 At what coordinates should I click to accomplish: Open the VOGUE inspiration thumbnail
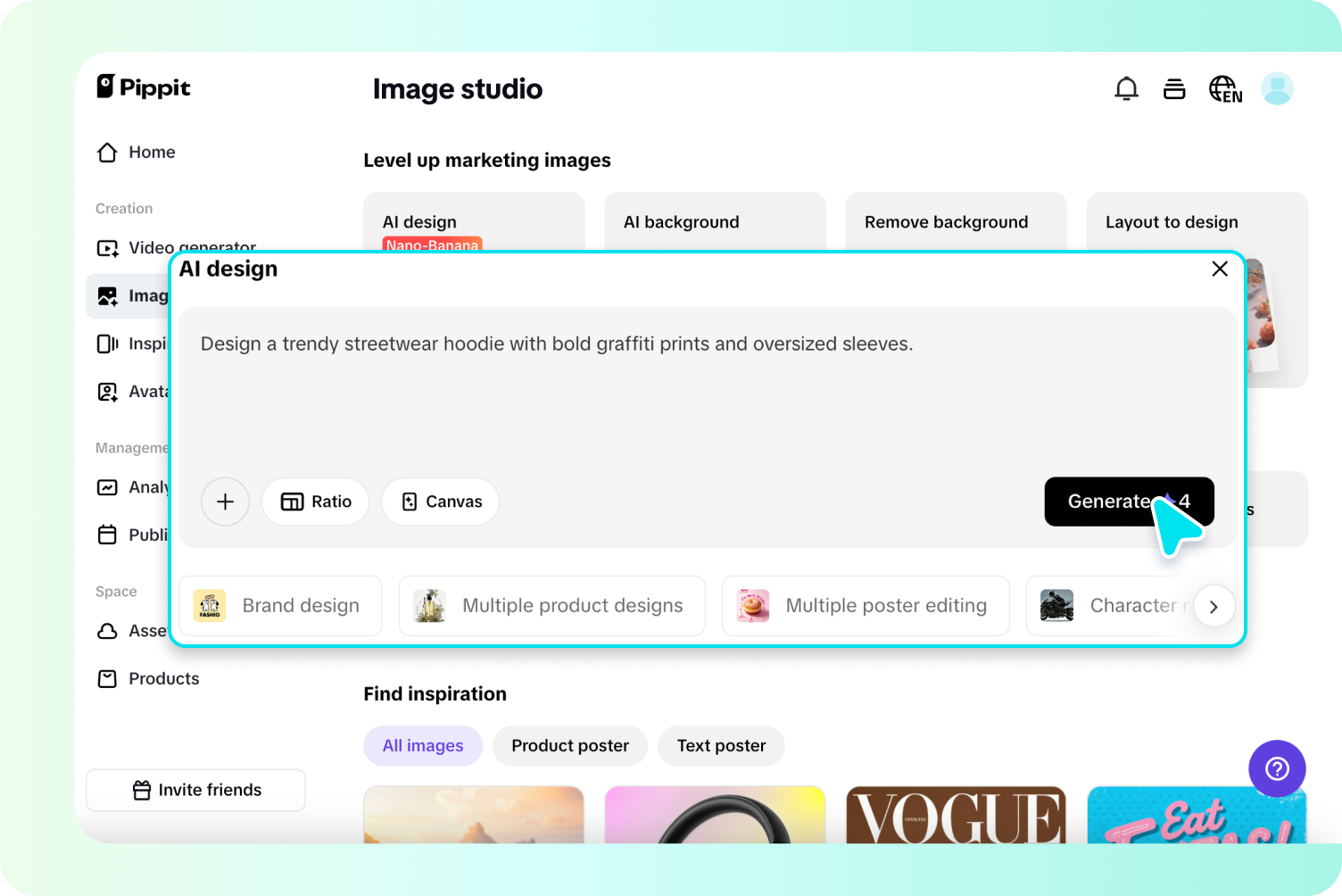click(x=956, y=815)
